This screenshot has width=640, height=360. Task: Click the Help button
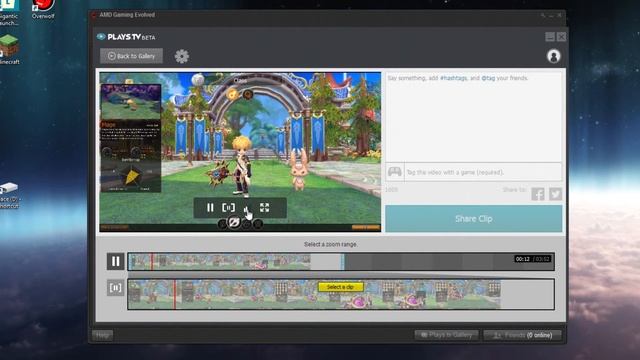click(102, 335)
